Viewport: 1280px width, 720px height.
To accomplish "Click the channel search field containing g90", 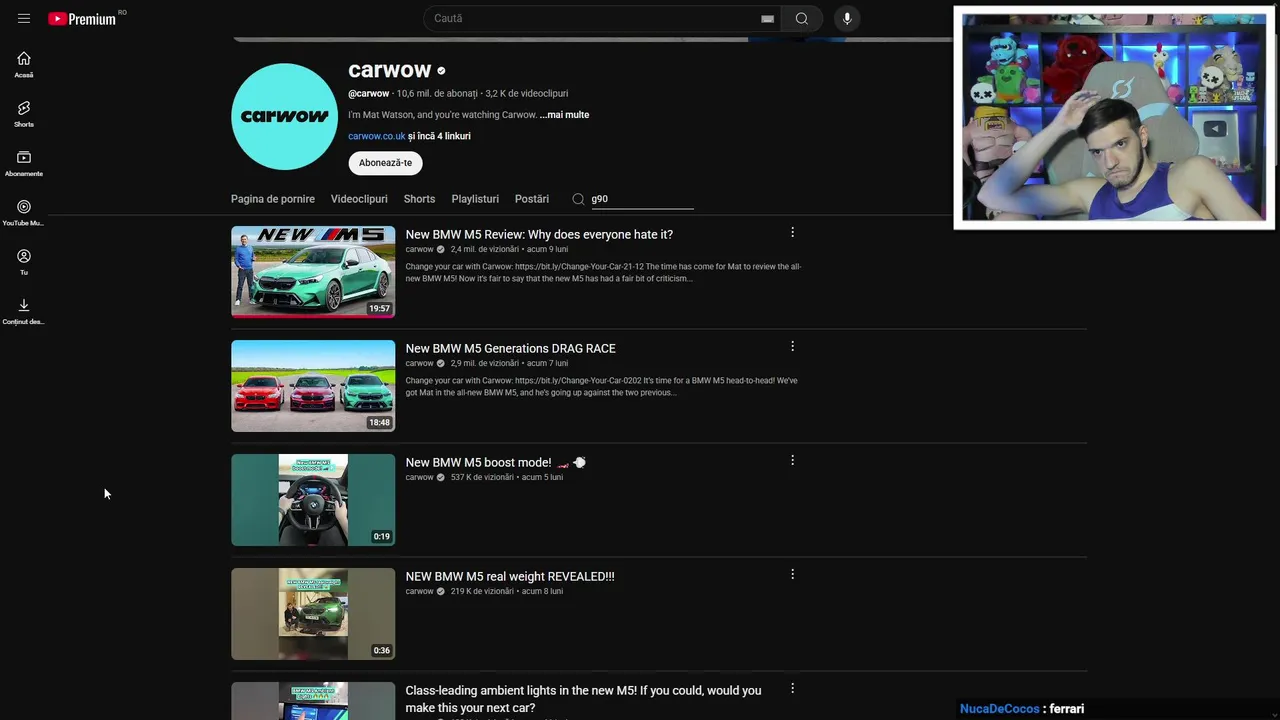I will (642, 199).
